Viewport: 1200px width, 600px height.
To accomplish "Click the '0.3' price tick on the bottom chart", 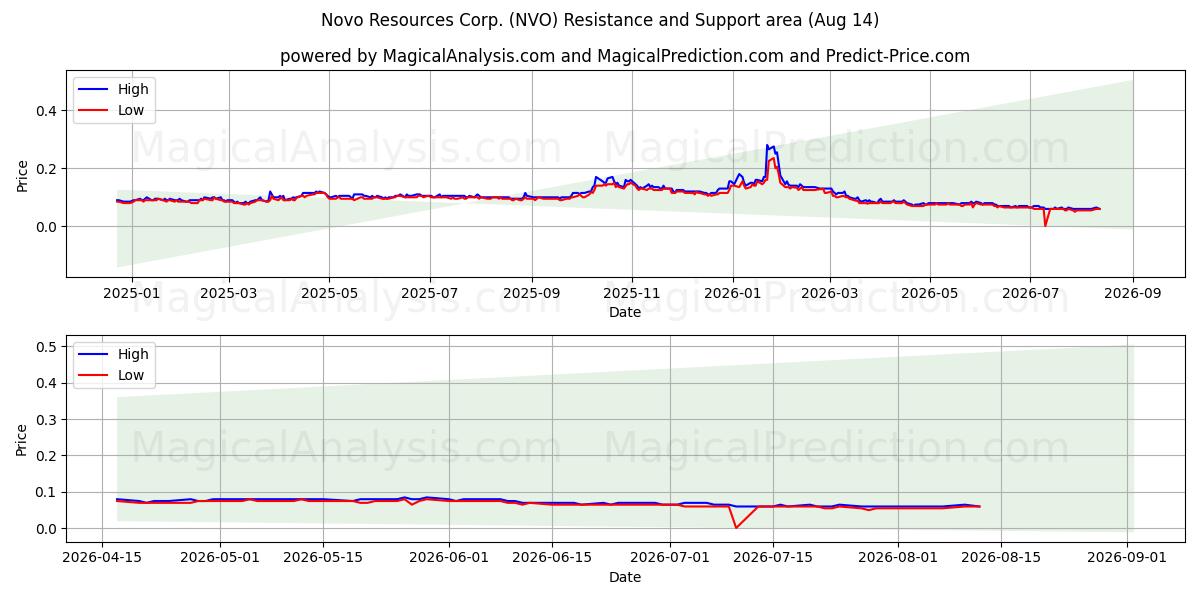I will 49,420.
